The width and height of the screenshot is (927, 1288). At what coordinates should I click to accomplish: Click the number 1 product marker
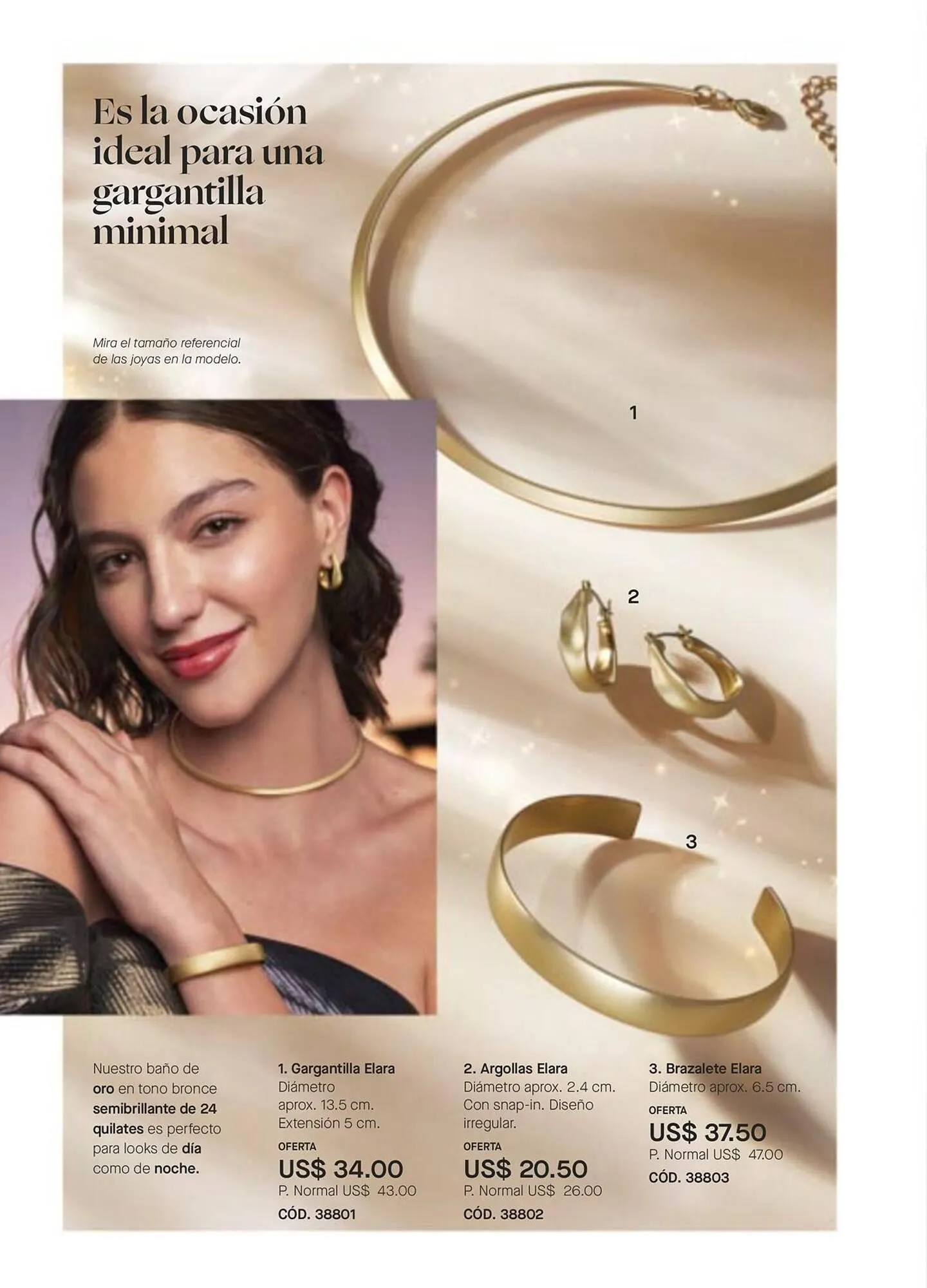click(x=633, y=413)
